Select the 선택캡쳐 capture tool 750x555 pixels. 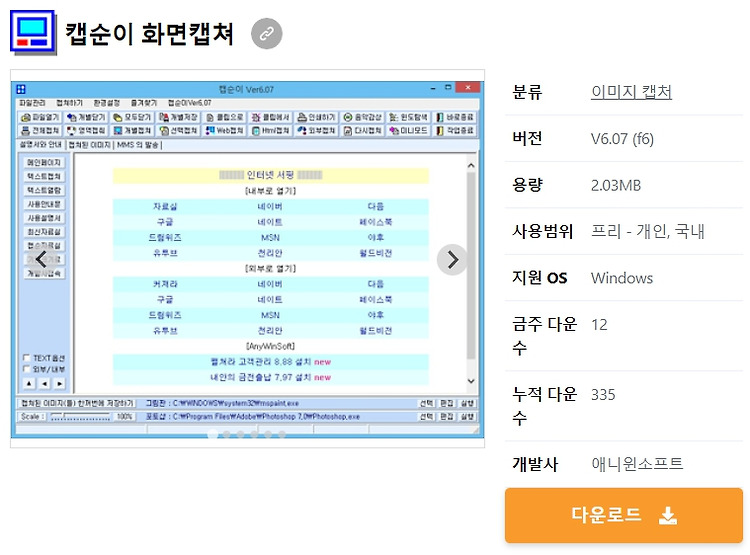(x=178, y=130)
